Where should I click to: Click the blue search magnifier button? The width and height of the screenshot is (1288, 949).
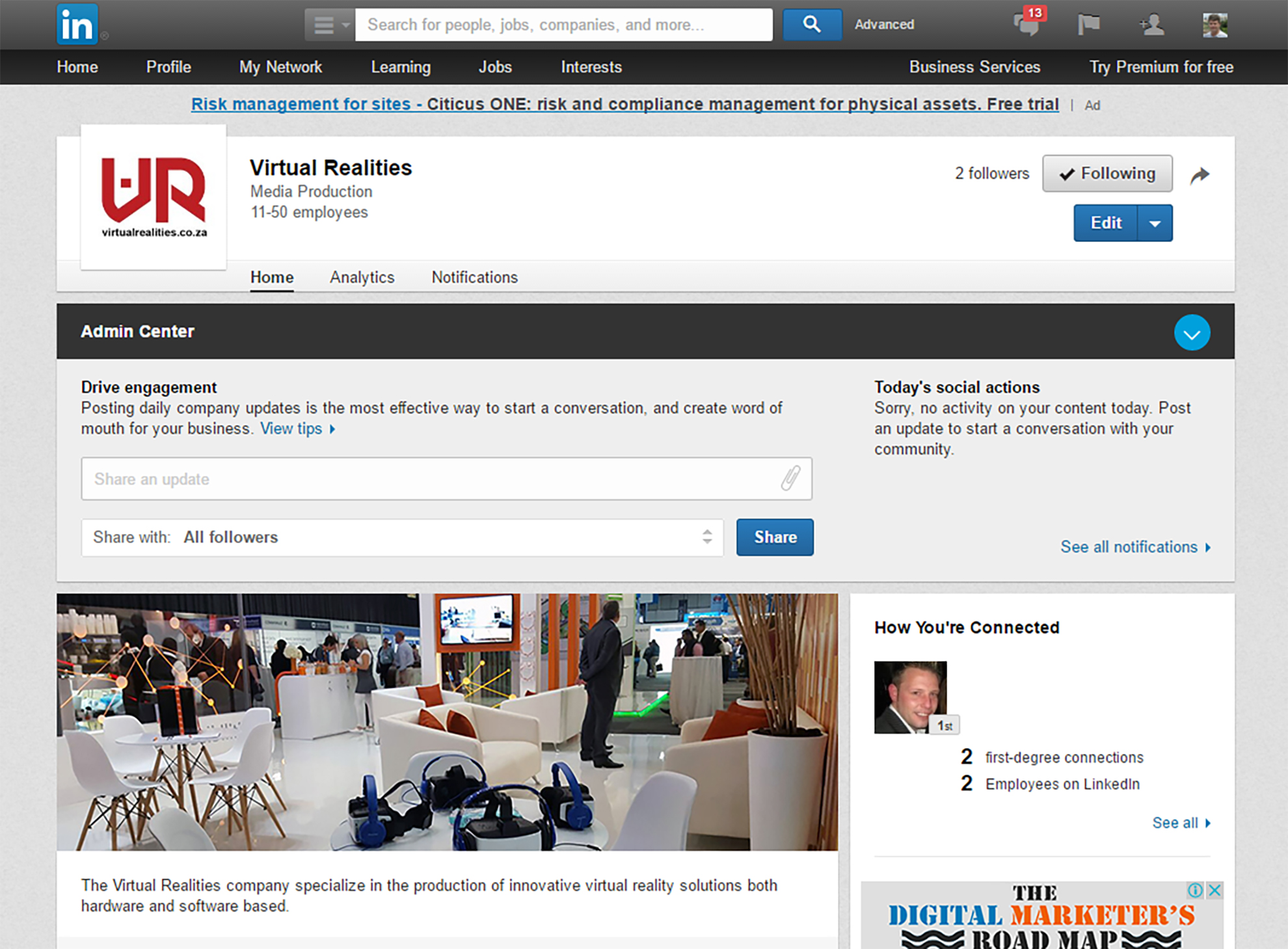[811, 25]
